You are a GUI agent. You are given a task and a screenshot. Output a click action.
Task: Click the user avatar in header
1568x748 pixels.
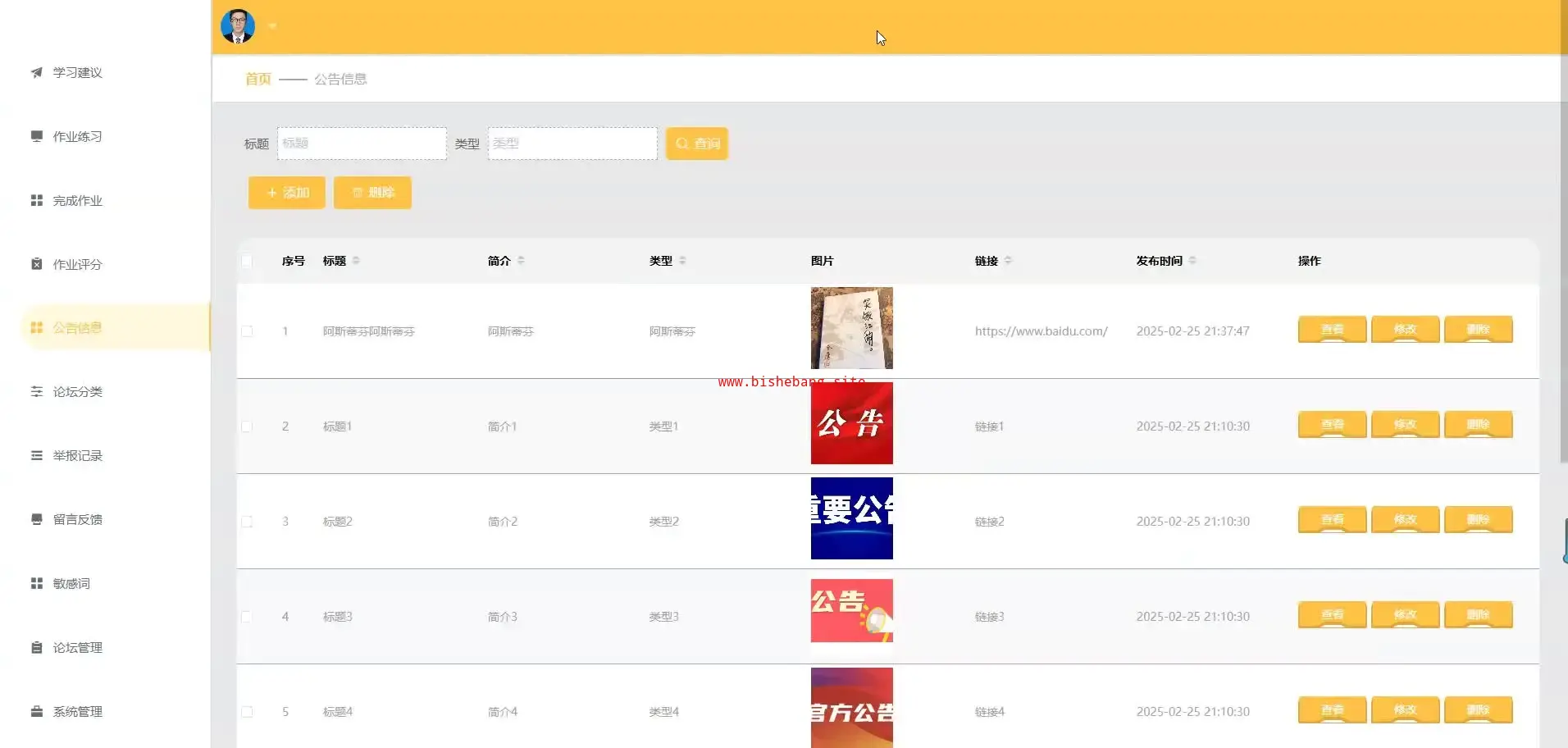click(x=238, y=26)
